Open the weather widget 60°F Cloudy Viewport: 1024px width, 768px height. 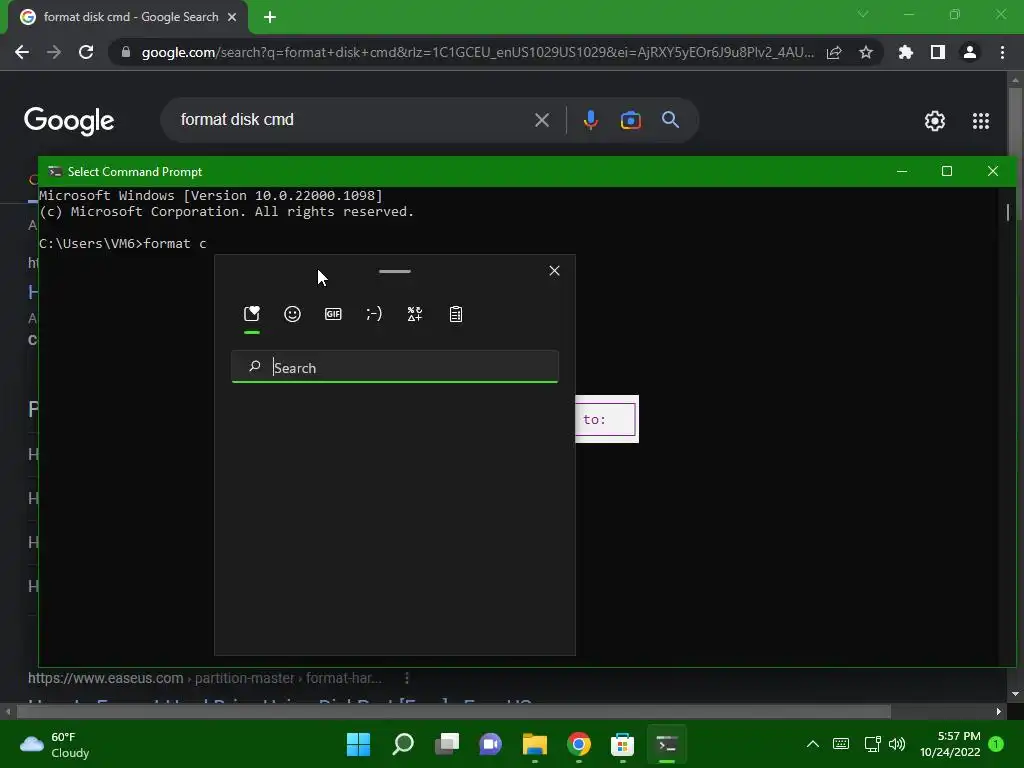click(55, 744)
